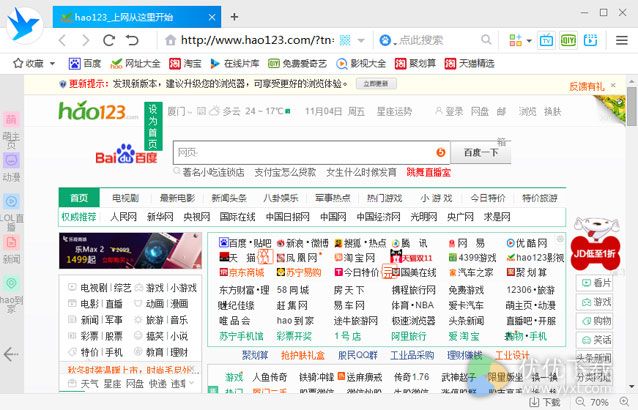638x410 pixels.
Task: Click the 游戏 right sidebar button
Action: click(595, 302)
